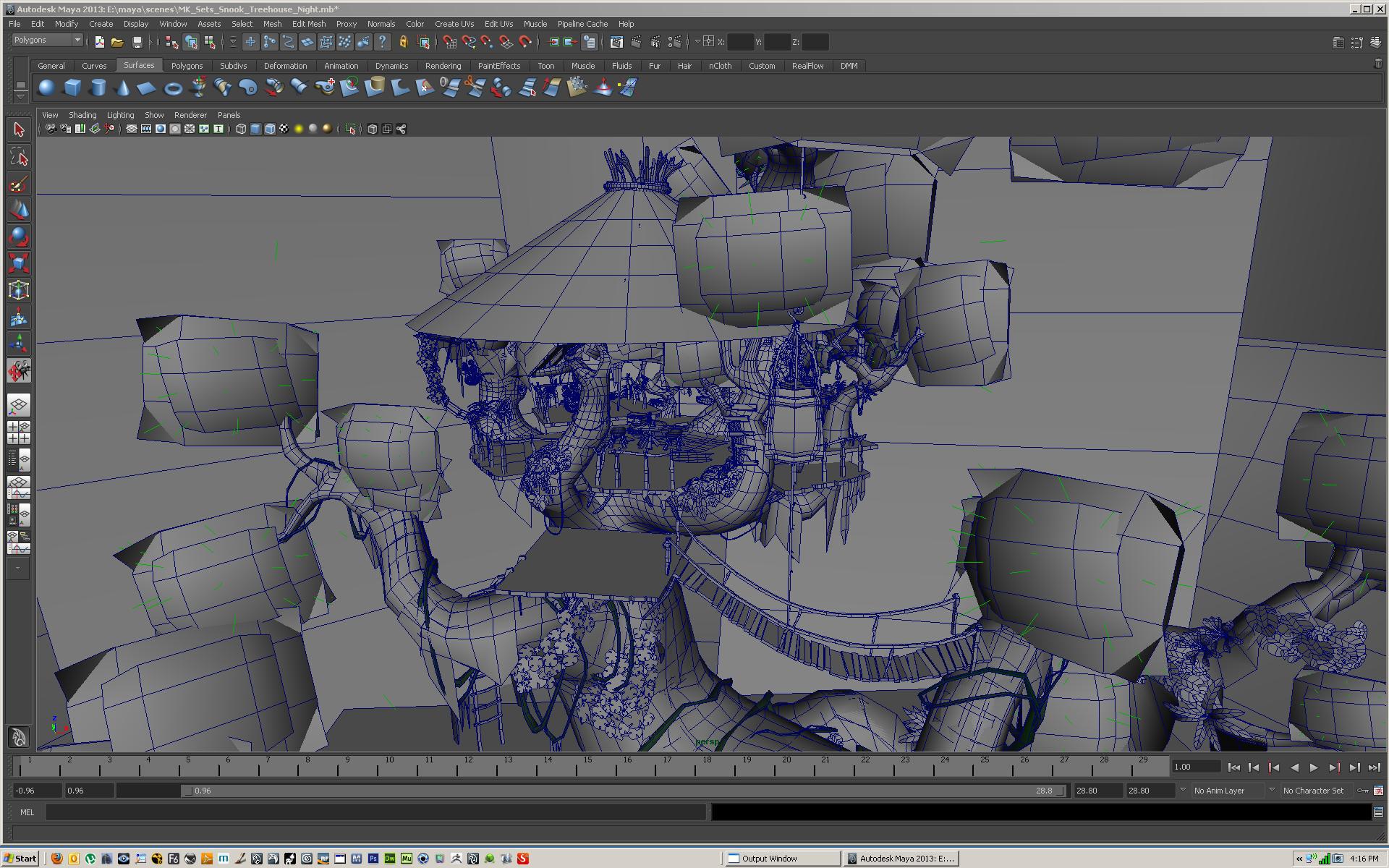1389x868 pixels.
Task: Toggle the Auto keyframe key icon
Action: point(1362,791)
